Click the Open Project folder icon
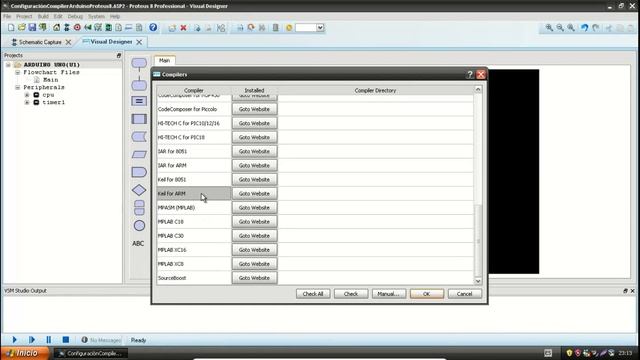Screen dimensions: 640x360 coord(22,27)
